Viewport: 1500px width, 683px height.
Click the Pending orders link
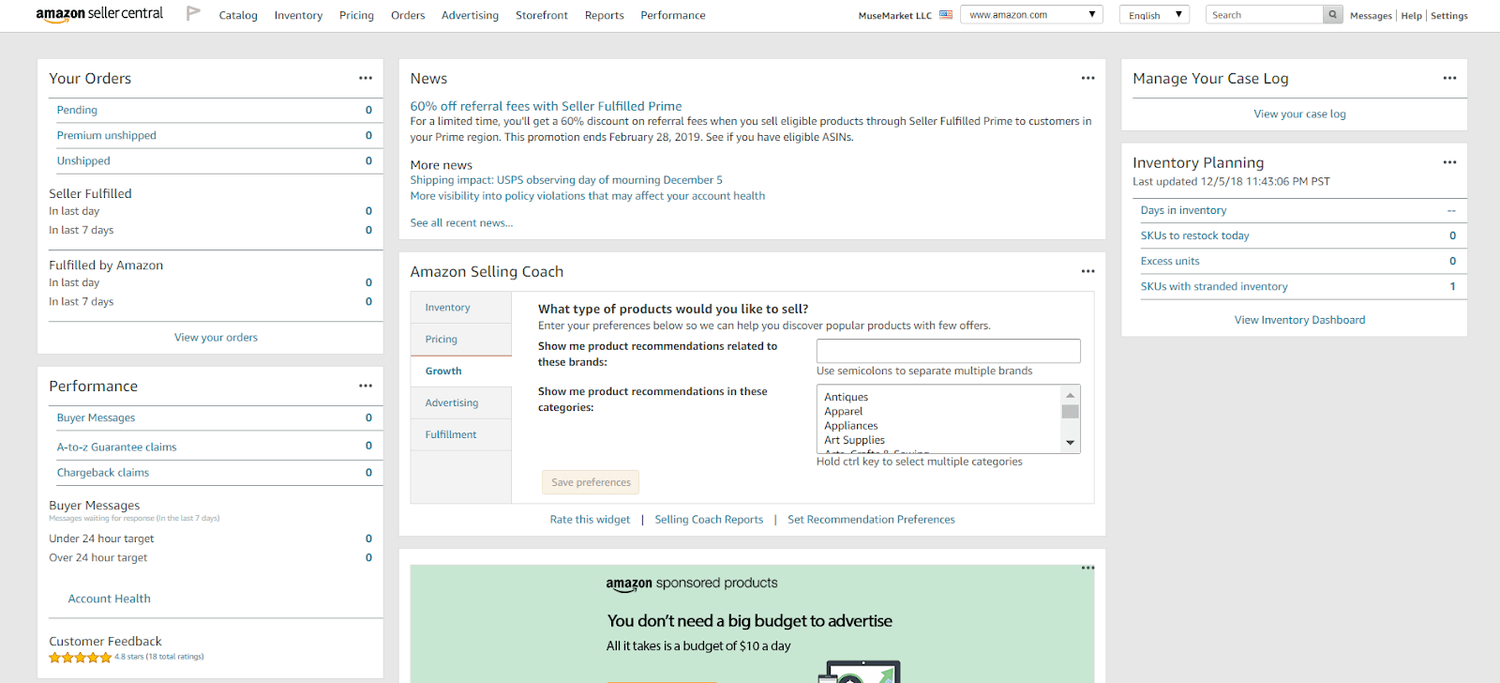(77, 110)
